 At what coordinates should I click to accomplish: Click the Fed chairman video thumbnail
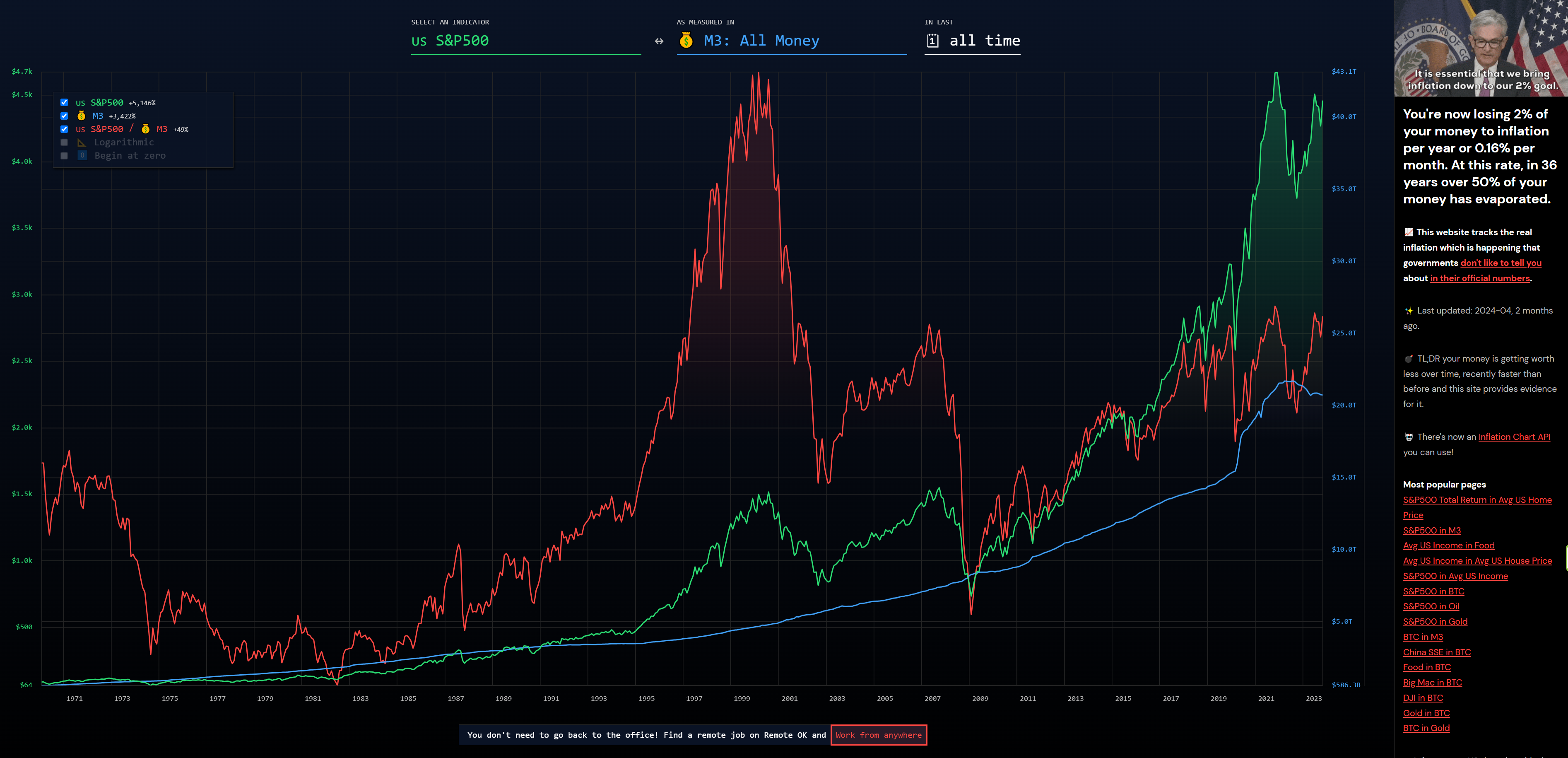(1481, 48)
